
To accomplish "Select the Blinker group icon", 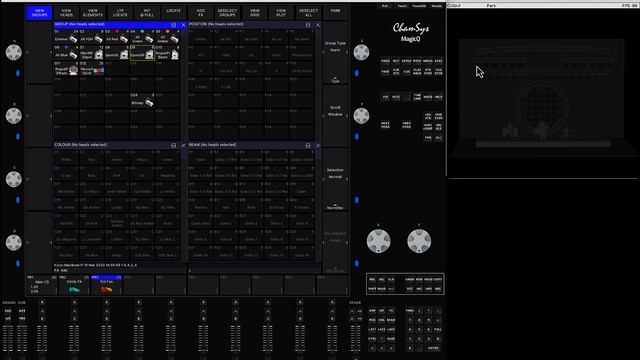I will click(149, 102).
